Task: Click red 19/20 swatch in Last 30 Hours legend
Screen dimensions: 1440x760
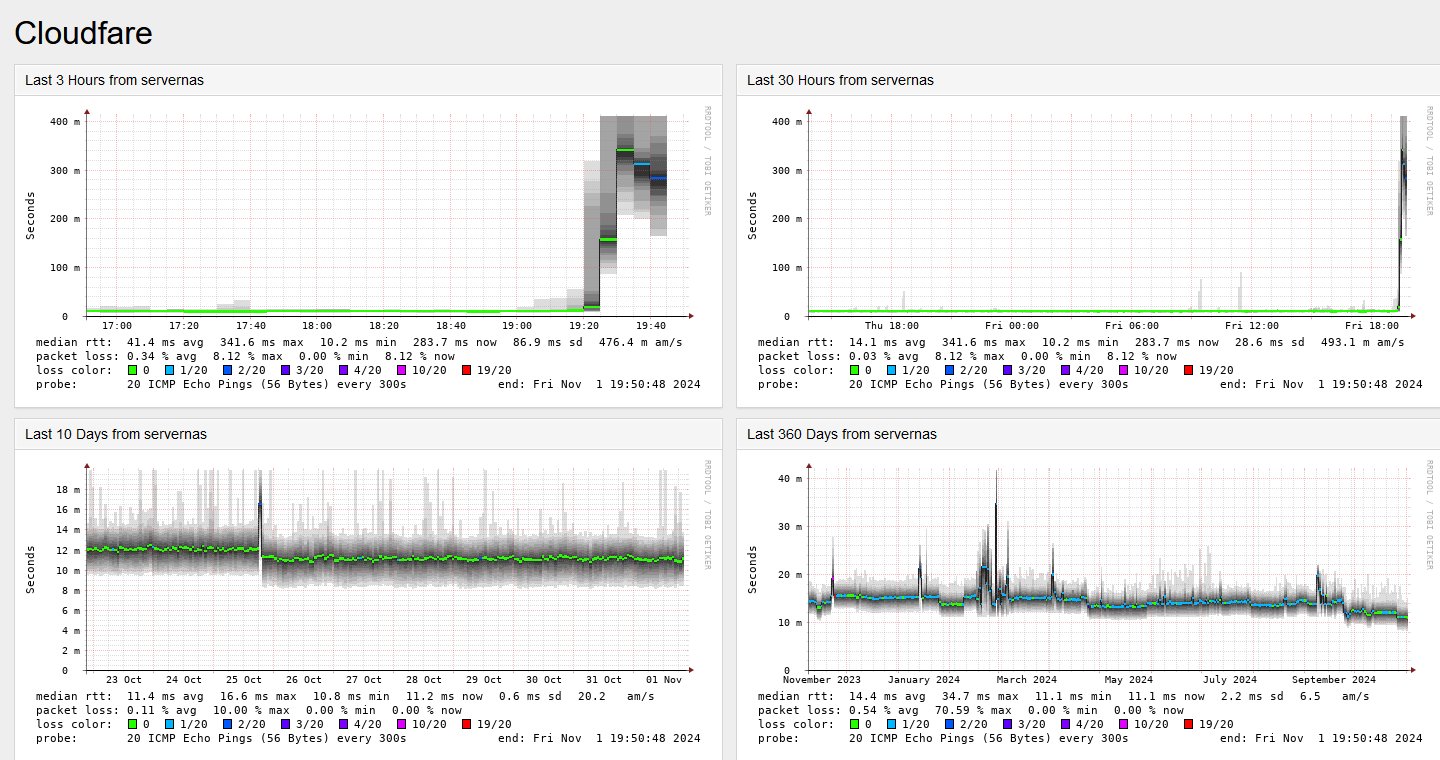Action: [1189, 370]
